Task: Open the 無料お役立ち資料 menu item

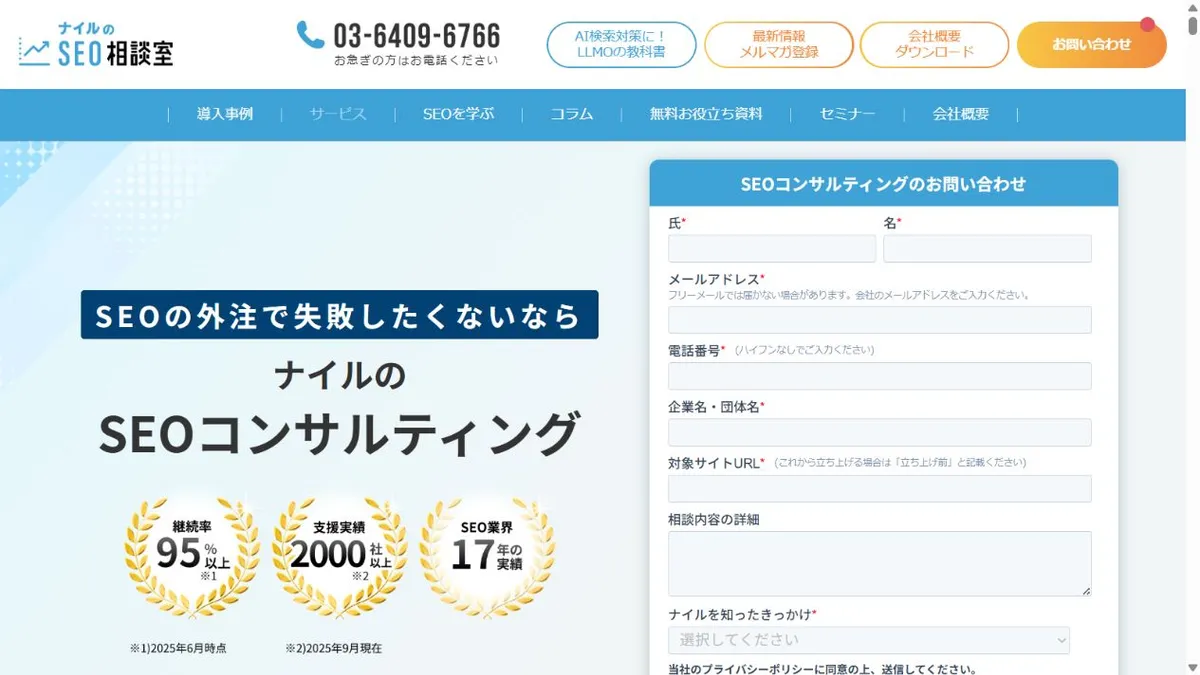Action: (706, 114)
